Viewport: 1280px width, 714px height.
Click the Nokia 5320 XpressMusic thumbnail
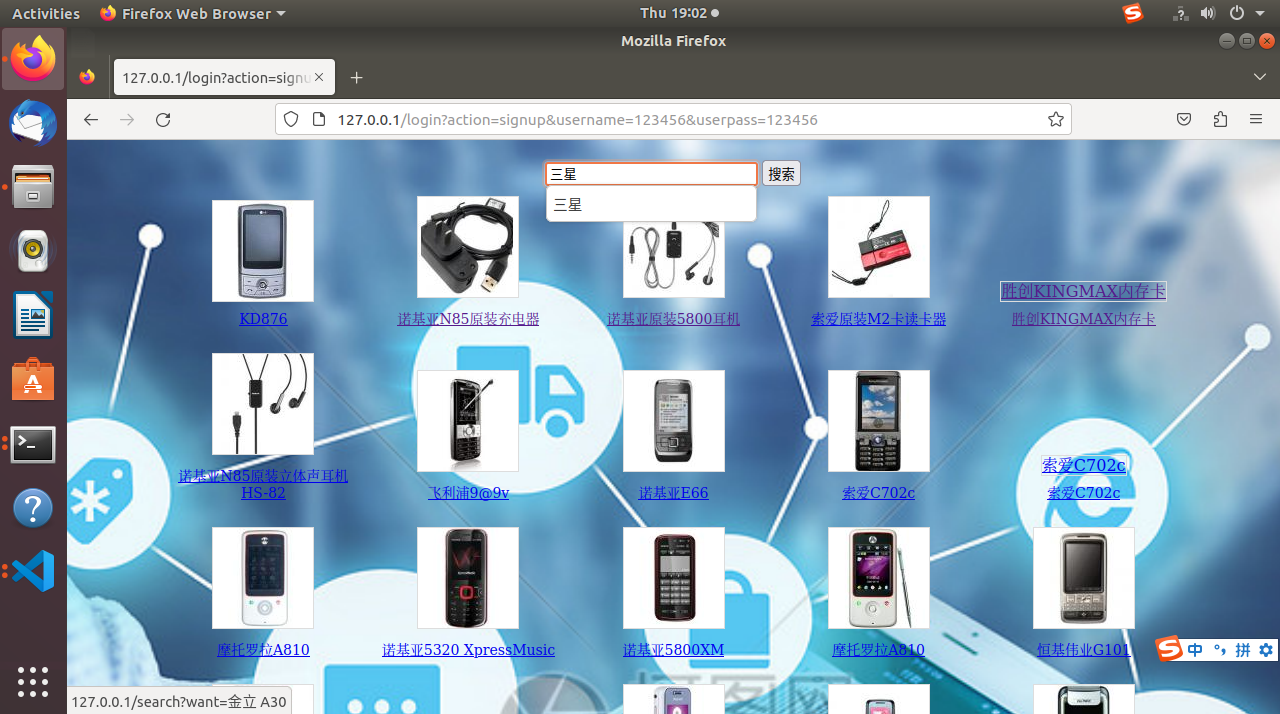tap(468, 578)
